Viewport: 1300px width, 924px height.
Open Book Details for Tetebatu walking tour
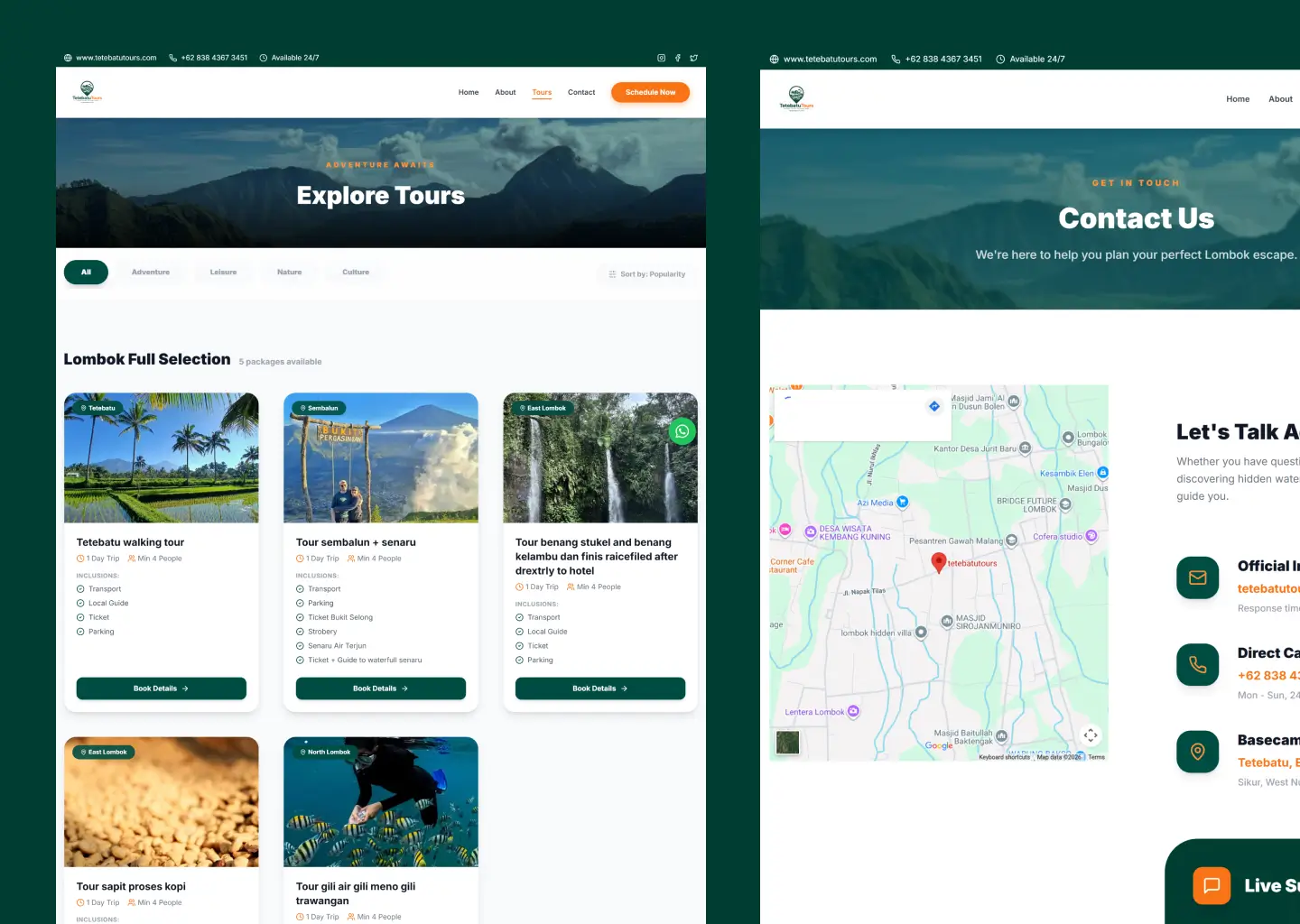pyautogui.click(x=162, y=688)
